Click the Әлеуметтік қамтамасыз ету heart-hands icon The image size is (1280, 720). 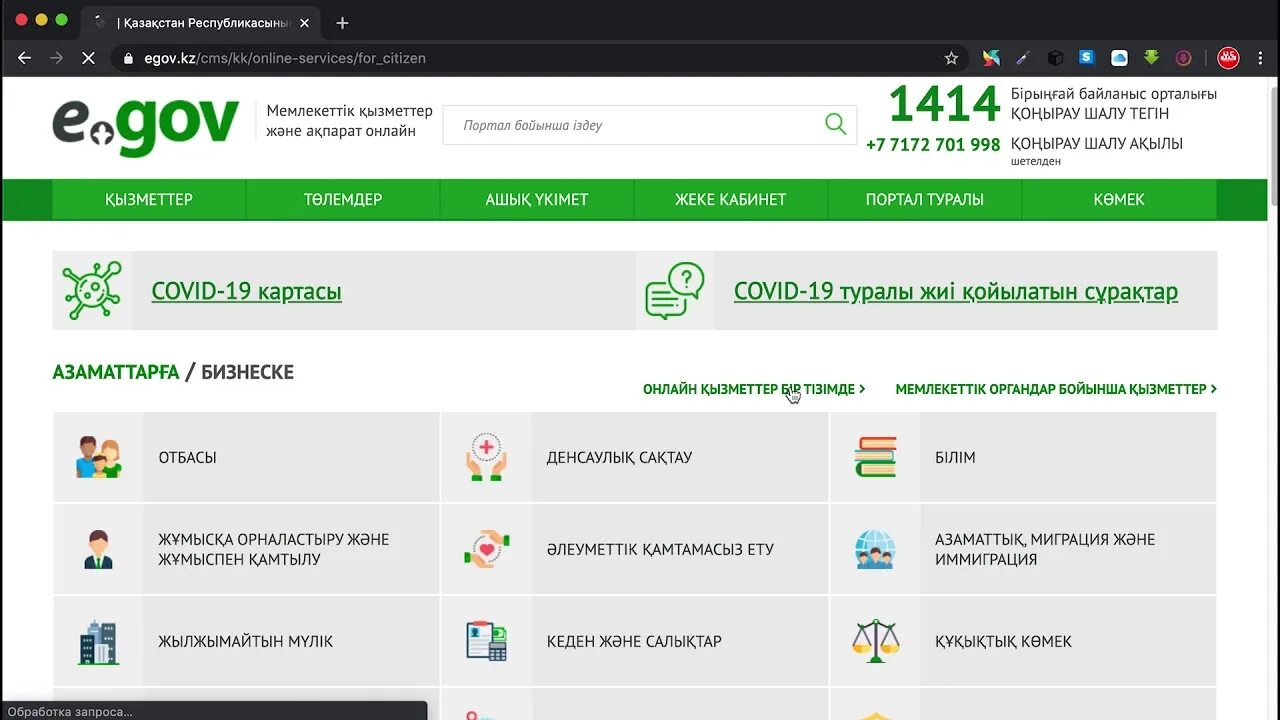click(x=486, y=549)
